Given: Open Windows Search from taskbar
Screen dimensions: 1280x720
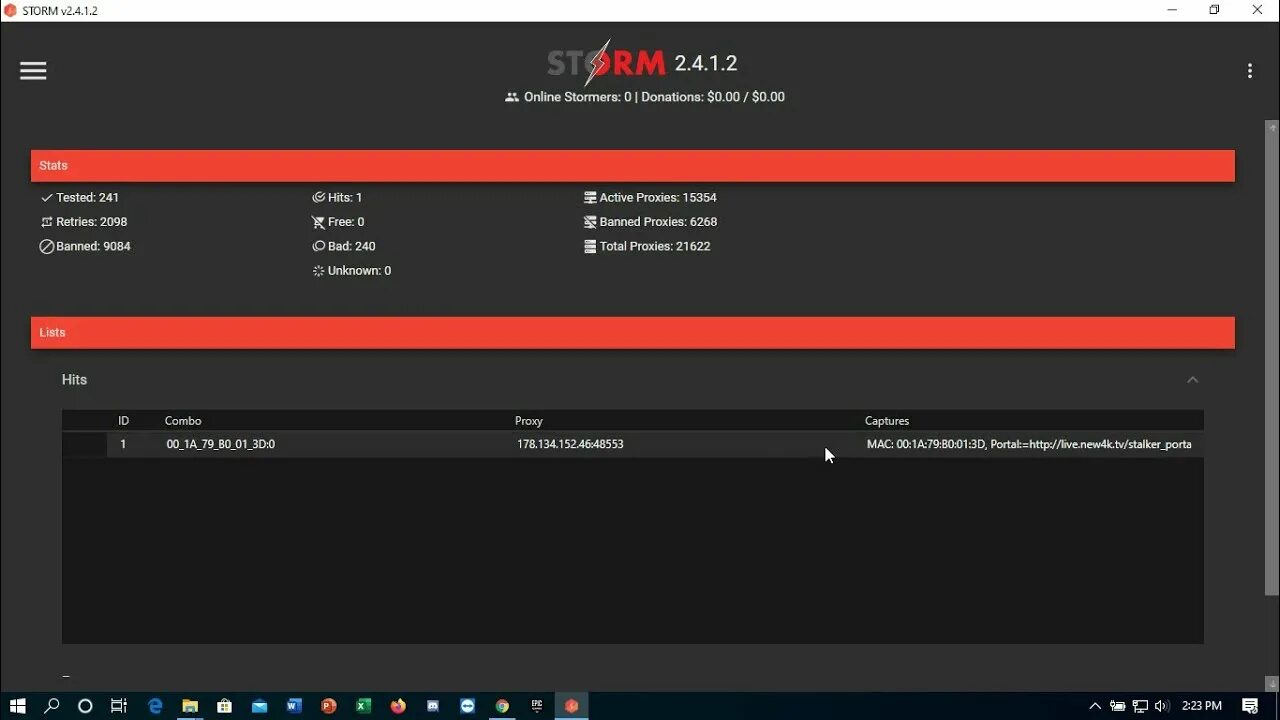Looking at the screenshot, I should point(52,706).
